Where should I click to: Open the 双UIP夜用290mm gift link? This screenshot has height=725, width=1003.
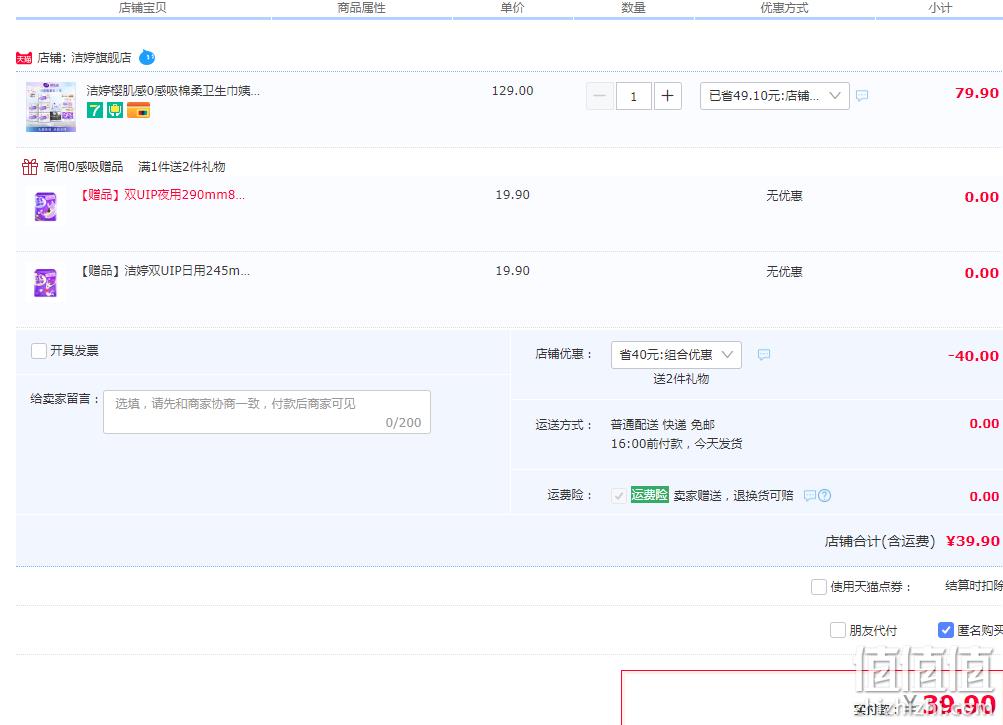point(162,195)
